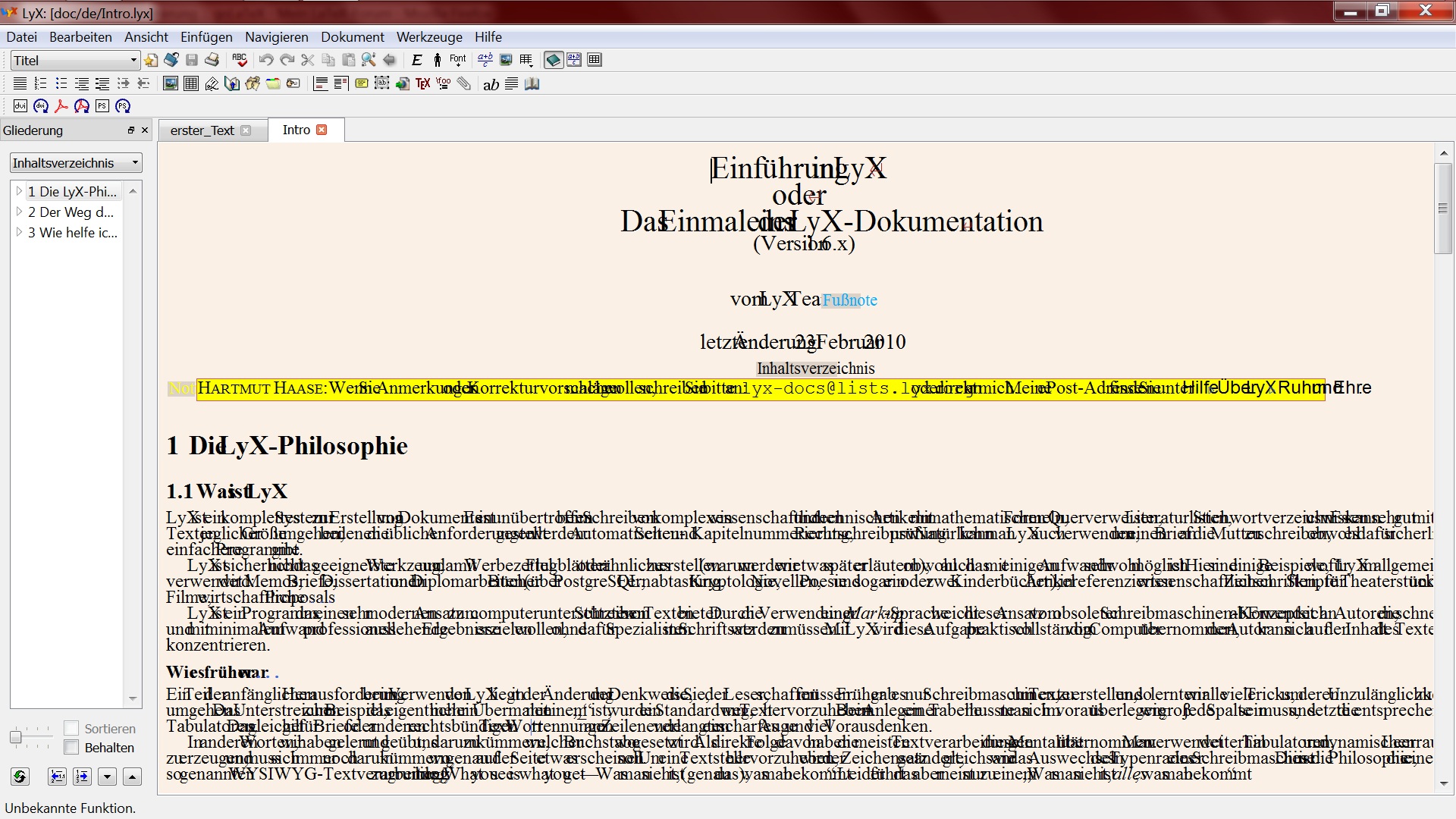Click the outline update refresh button
This screenshot has width=1456, height=819.
tap(20, 776)
